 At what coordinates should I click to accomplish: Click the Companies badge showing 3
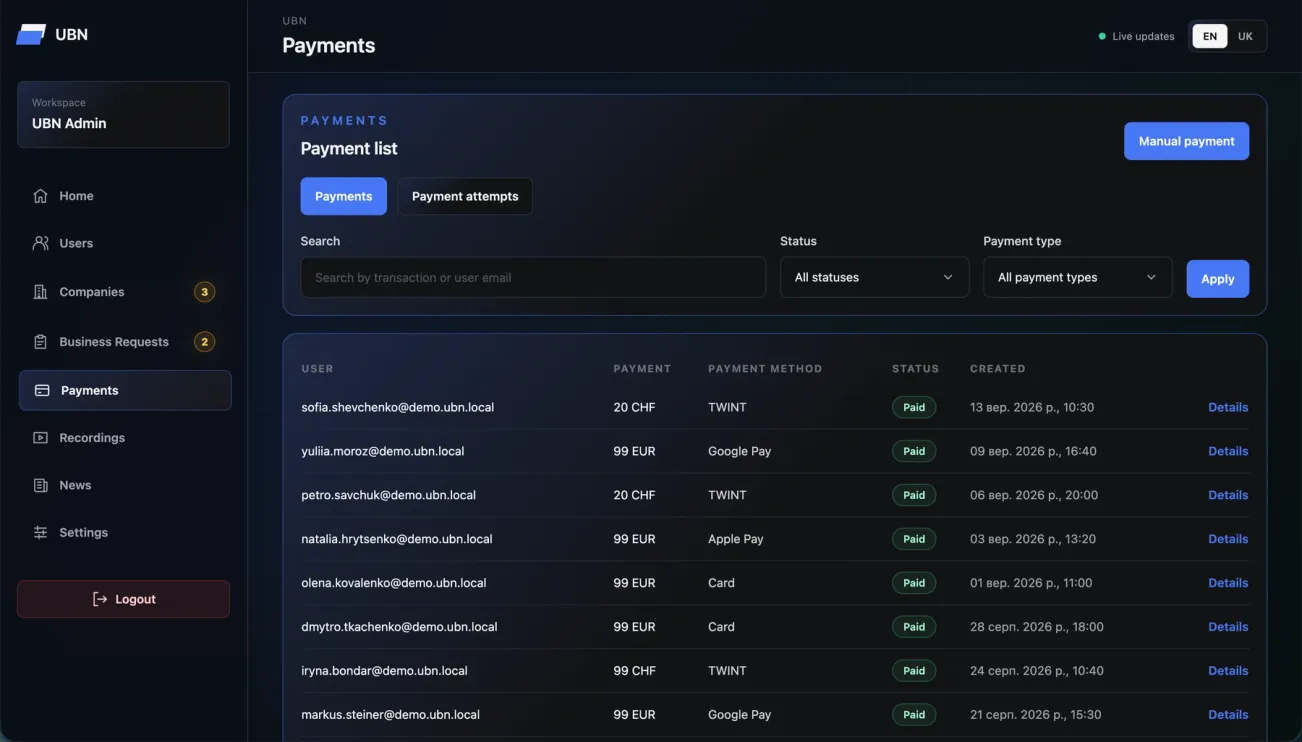(204, 292)
